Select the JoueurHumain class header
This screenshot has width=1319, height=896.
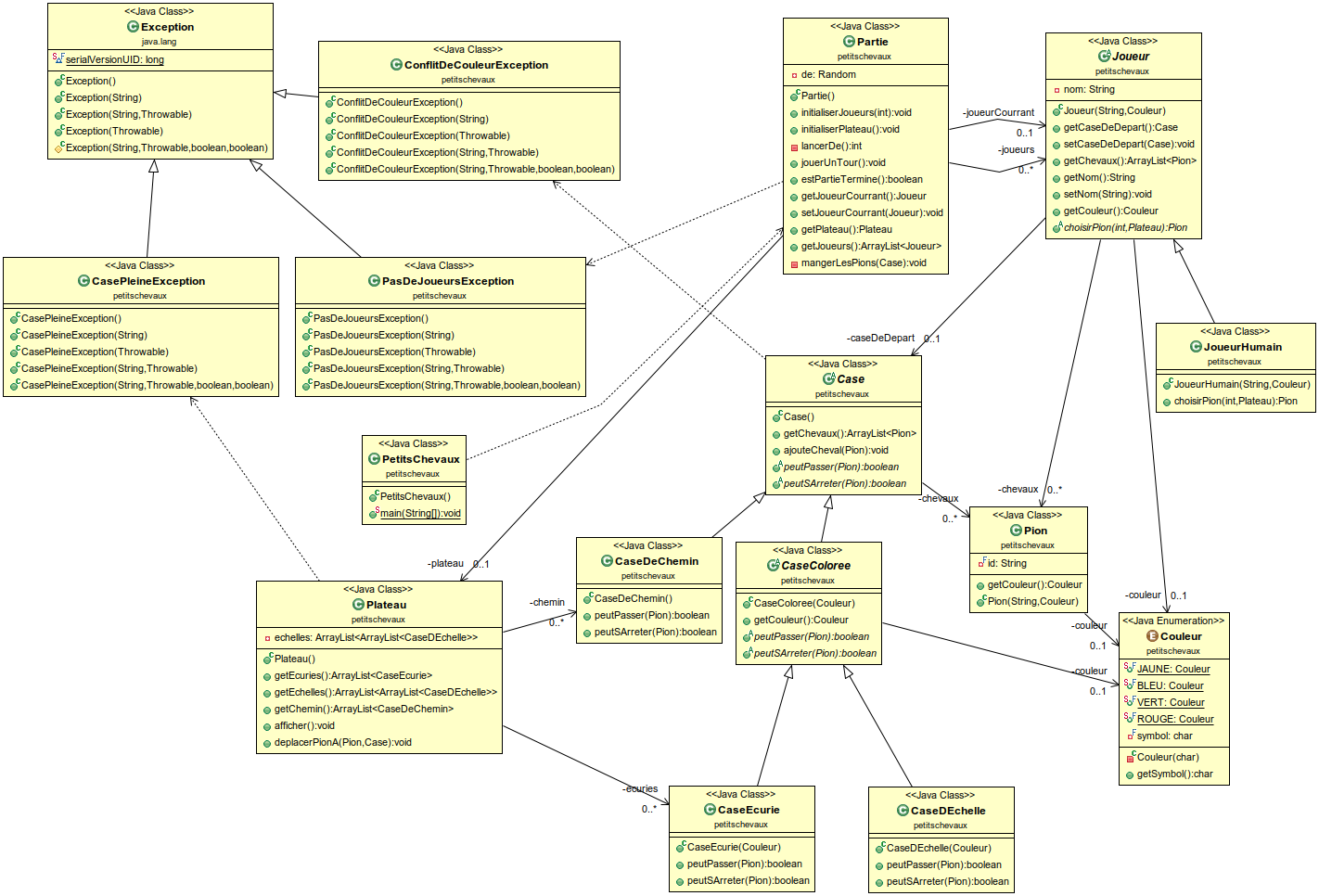(x=1242, y=347)
